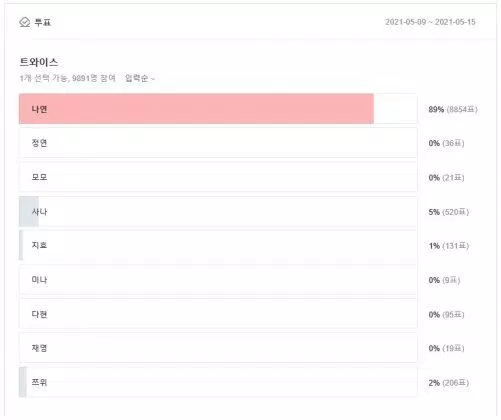Click the 투표 checkmark icon
The height and width of the screenshot is (420, 501).
(25, 22)
